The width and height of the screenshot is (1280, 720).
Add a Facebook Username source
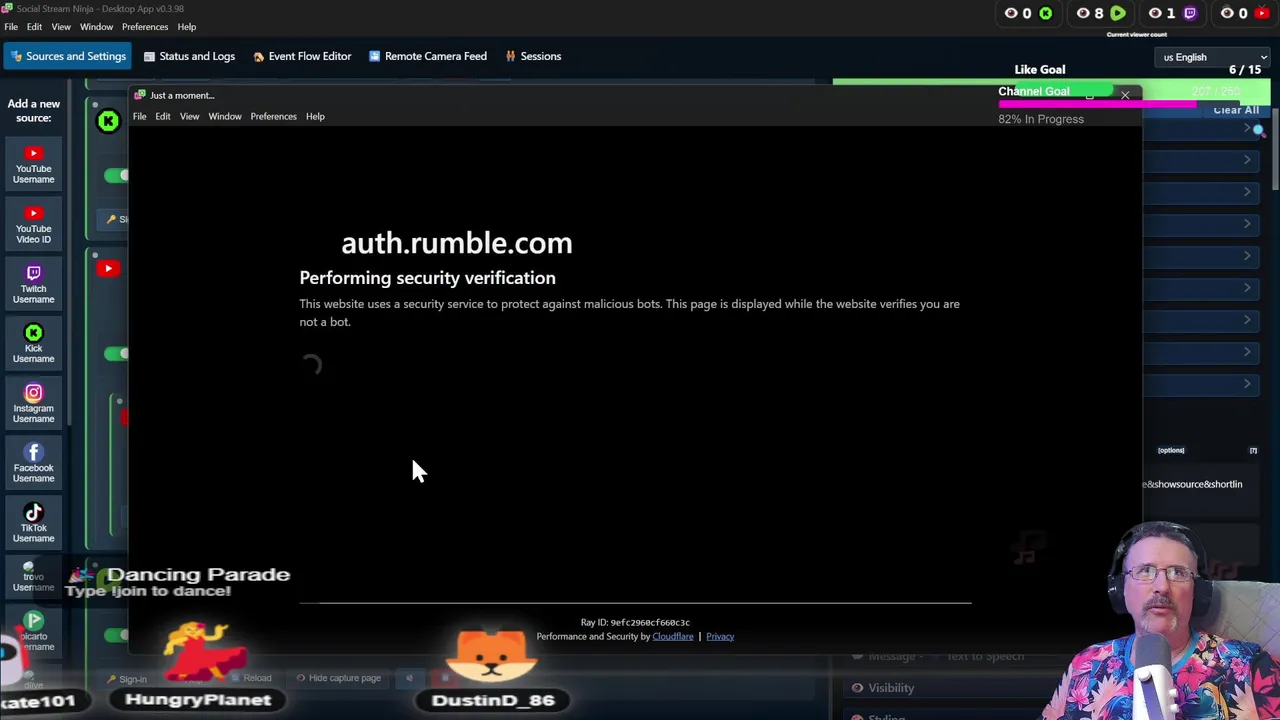pos(33,464)
